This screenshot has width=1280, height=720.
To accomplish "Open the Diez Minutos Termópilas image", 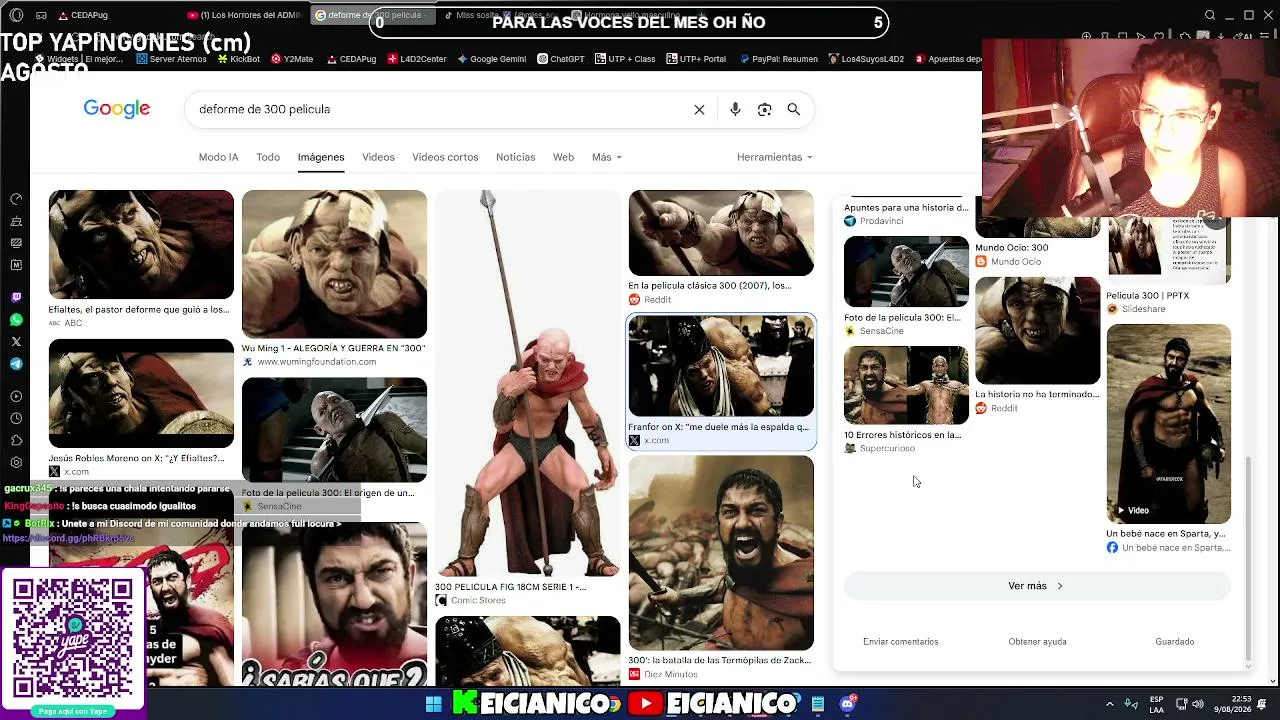I will (x=721, y=553).
